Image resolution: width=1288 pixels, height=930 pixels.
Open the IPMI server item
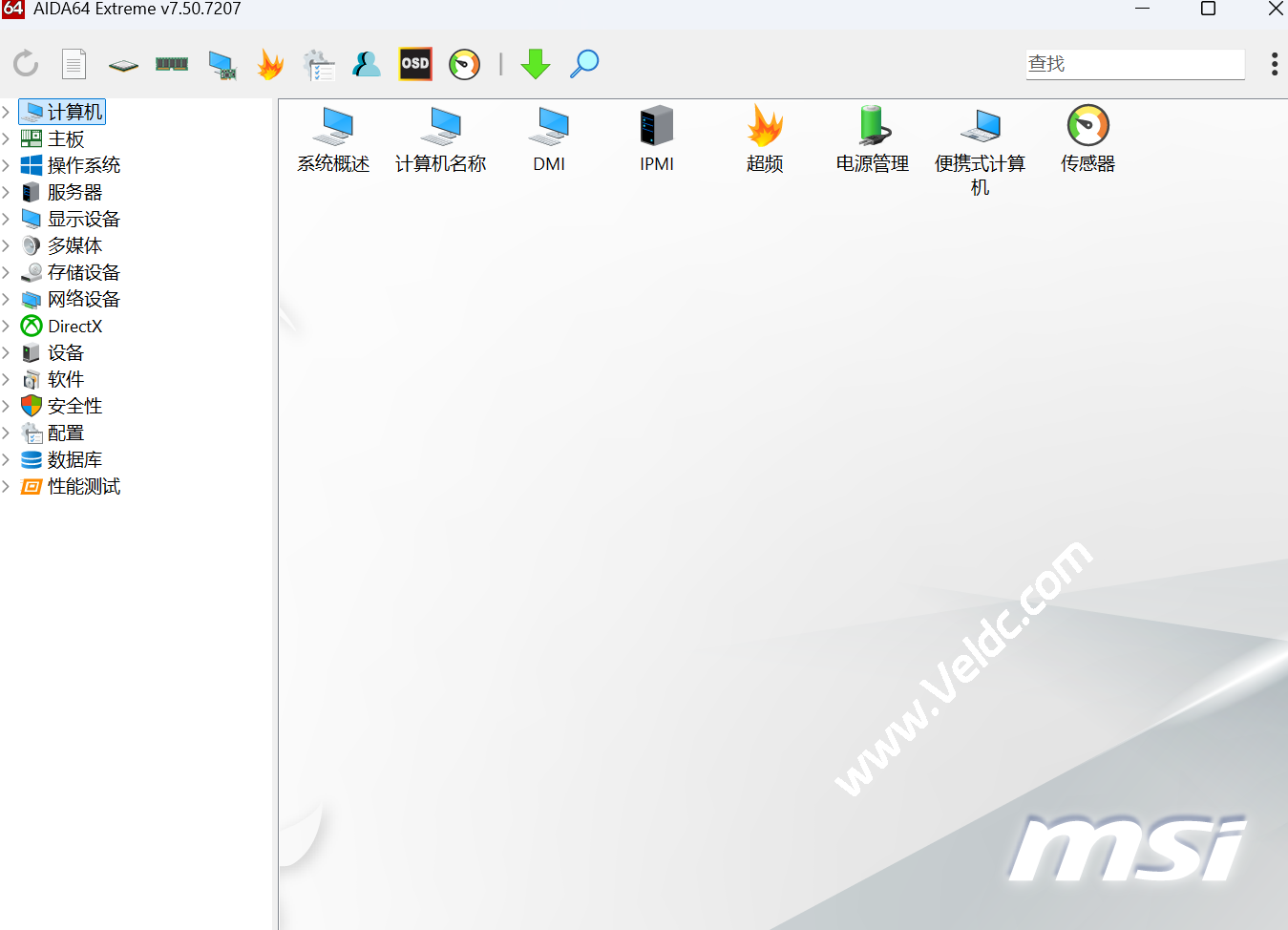pos(656,138)
